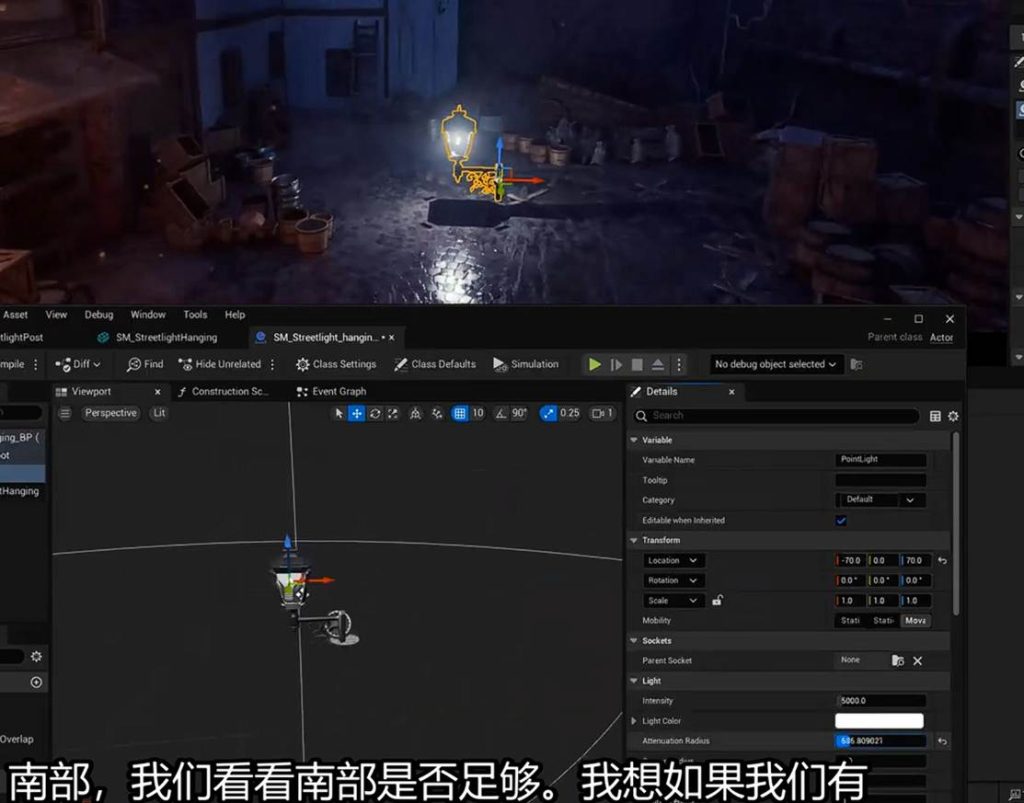Expand the Light Color property arrow

[x=633, y=721]
